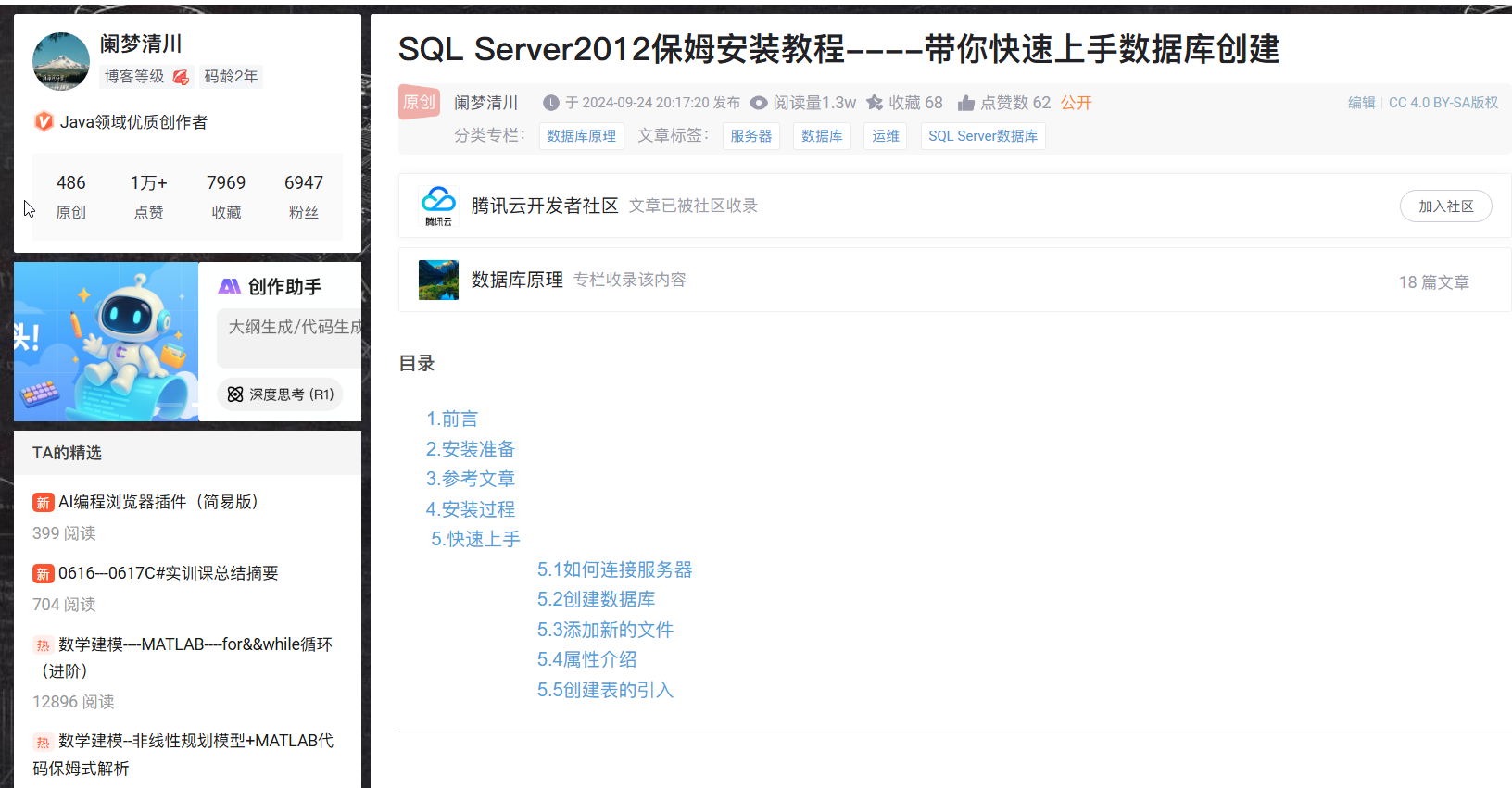Image resolution: width=1512 pixels, height=788 pixels.
Task: Click the 新 badge beside 0616---0617C#实训课
Action: tap(43, 574)
